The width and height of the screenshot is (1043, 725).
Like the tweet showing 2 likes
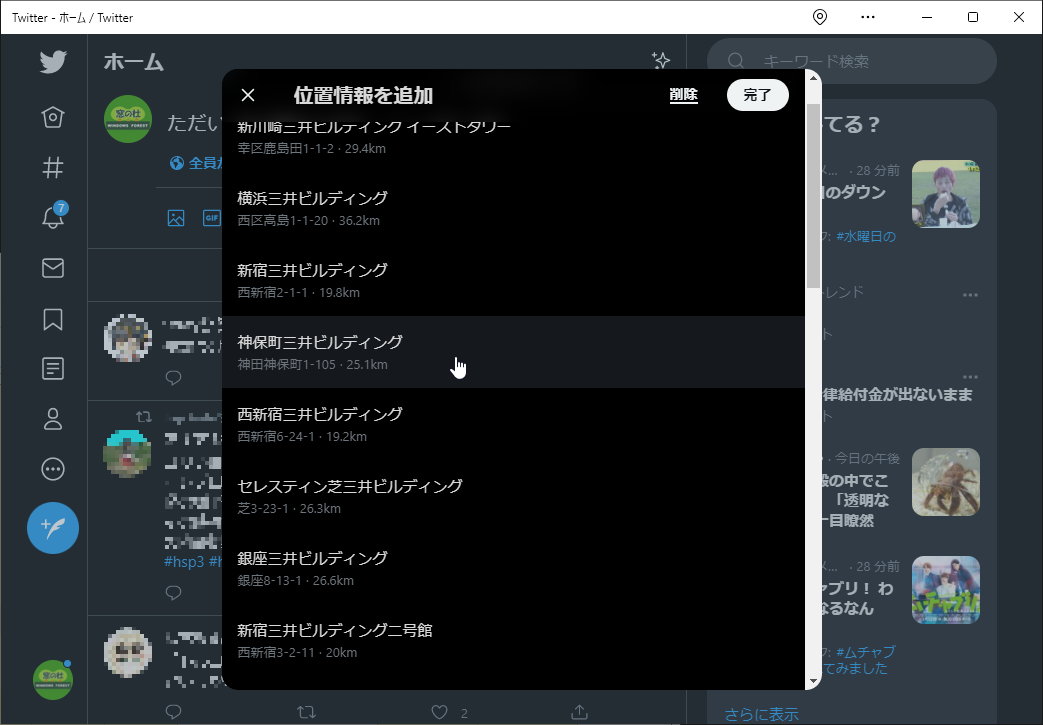438,712
